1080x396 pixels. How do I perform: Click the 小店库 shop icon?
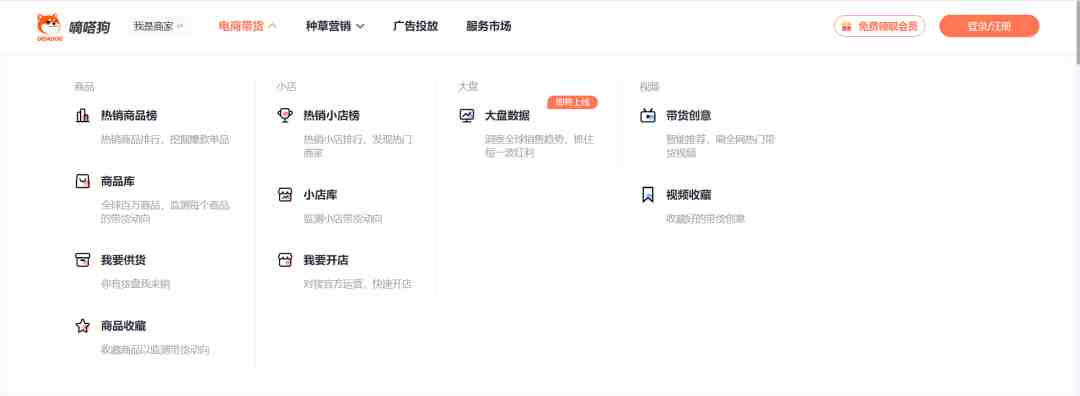285,195
